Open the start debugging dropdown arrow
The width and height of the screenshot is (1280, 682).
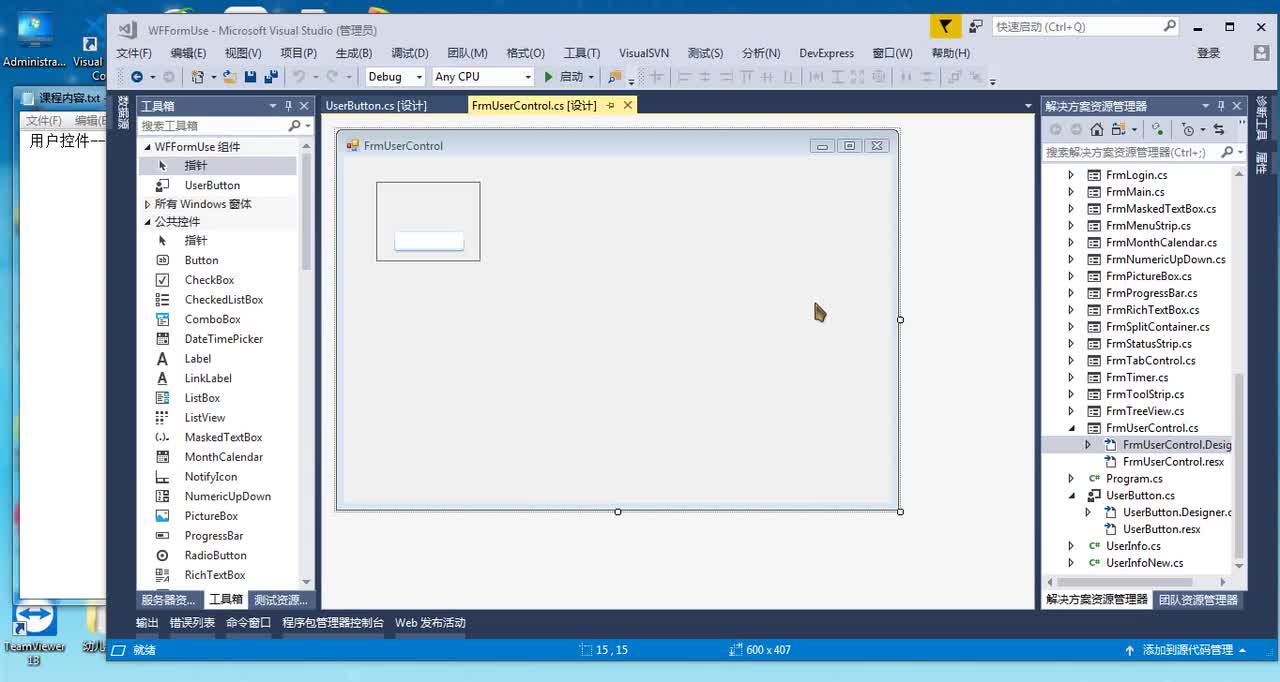[x=591, y=76]
